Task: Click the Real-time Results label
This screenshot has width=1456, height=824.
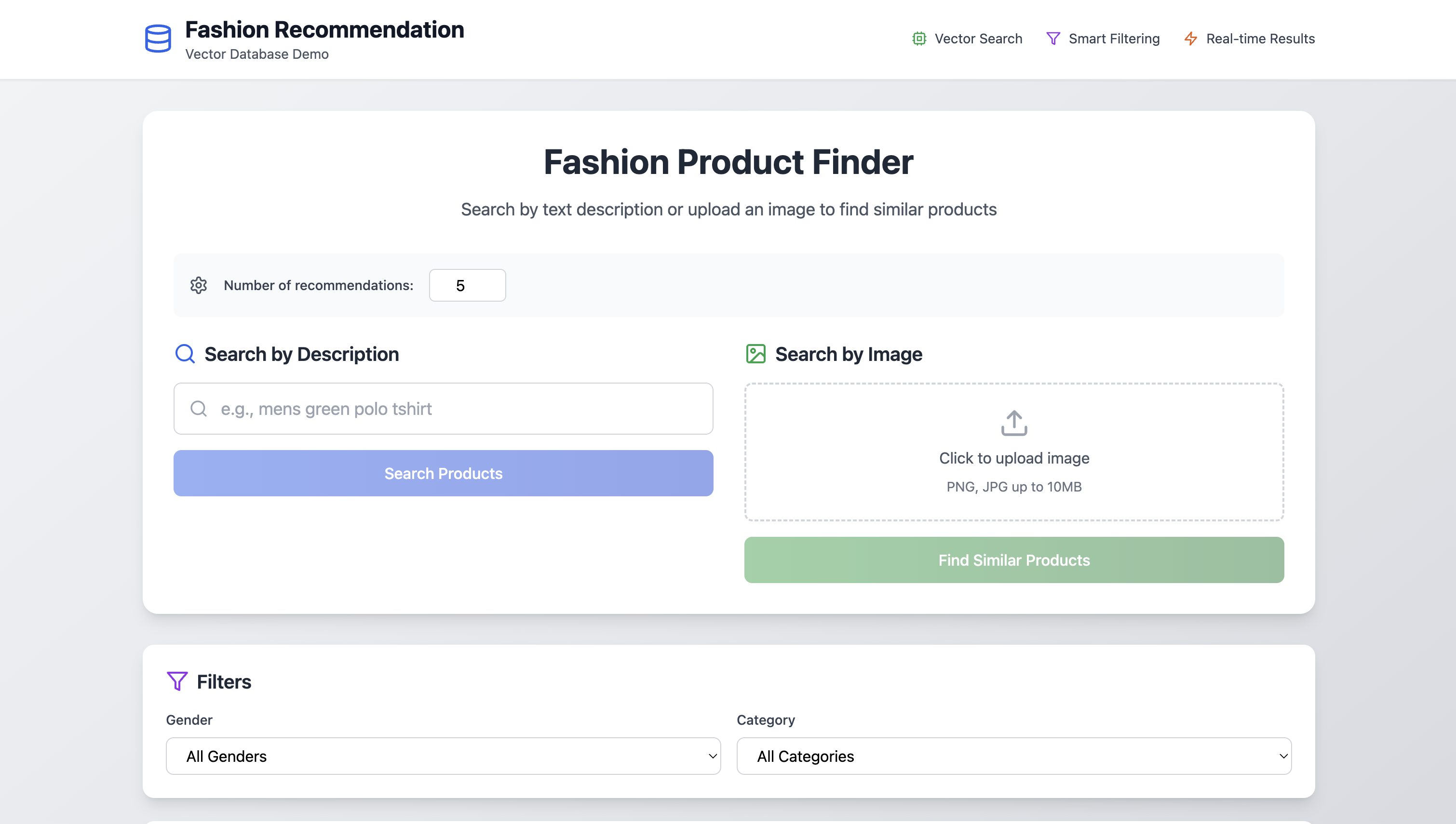Action: (1260, 39)
